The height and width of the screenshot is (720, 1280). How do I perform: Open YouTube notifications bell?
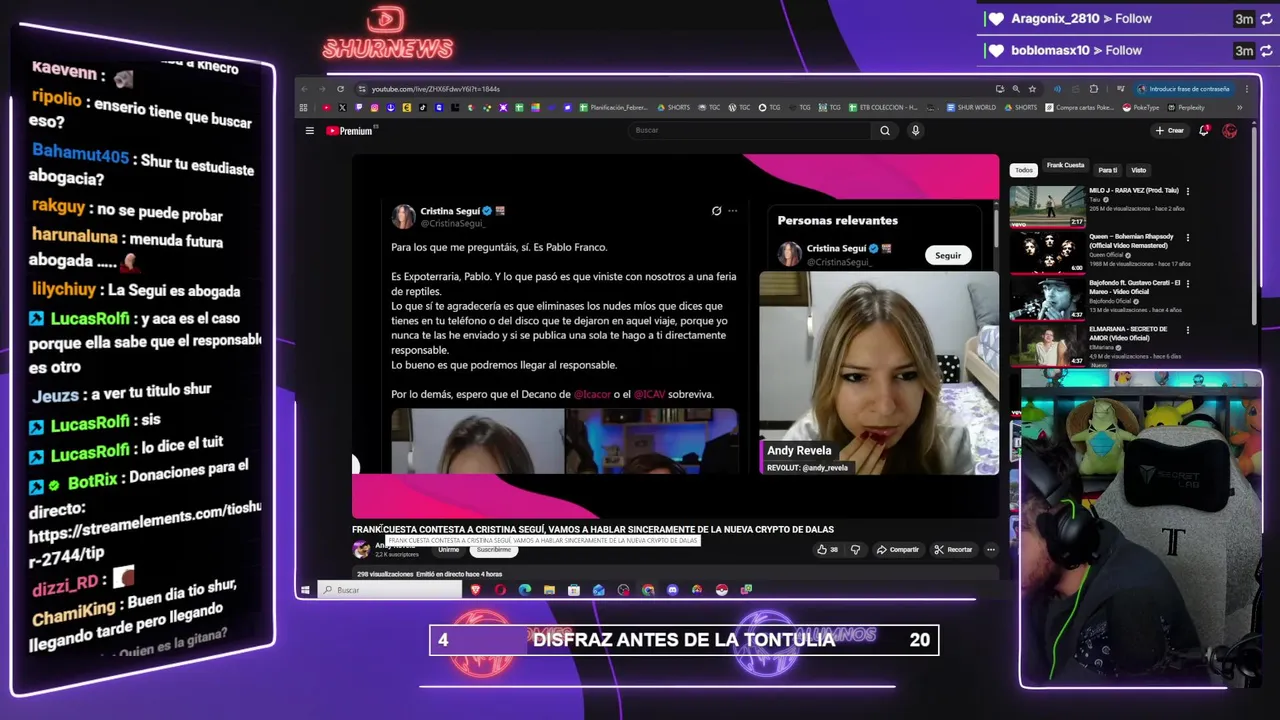(1204, 131)
